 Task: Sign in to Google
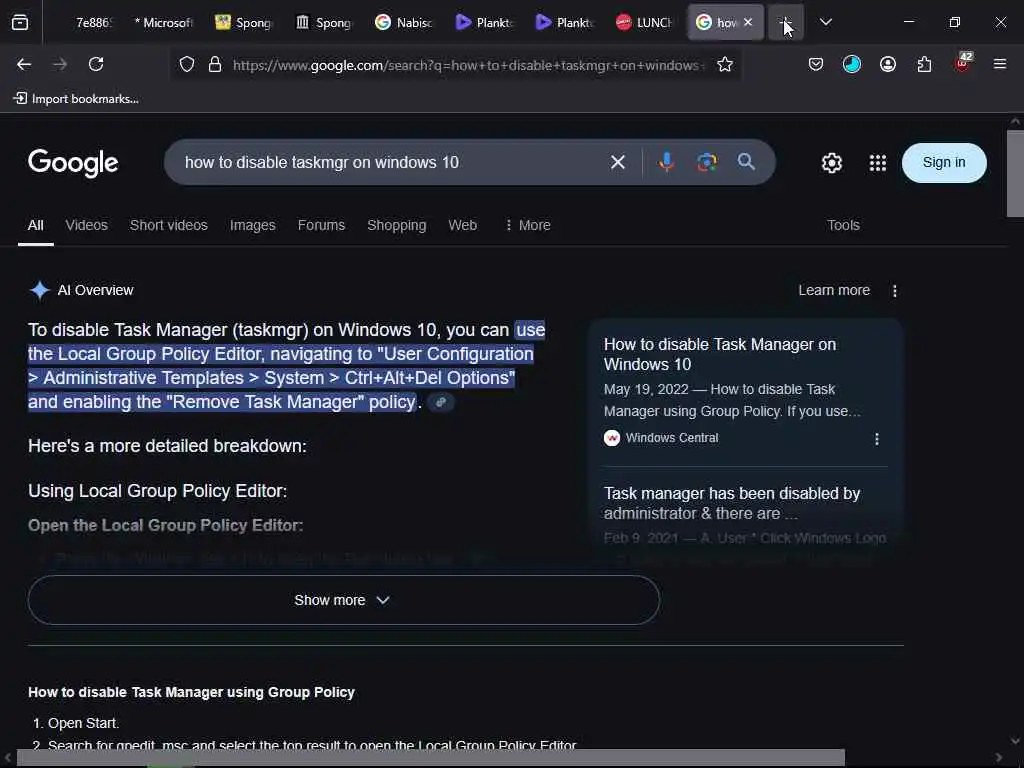(944, 163)
